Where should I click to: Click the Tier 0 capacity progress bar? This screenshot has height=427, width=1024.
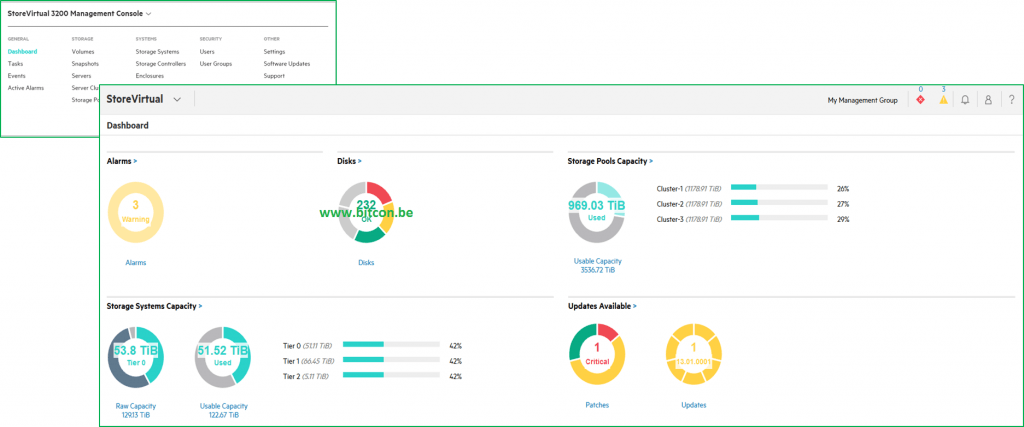392,344
